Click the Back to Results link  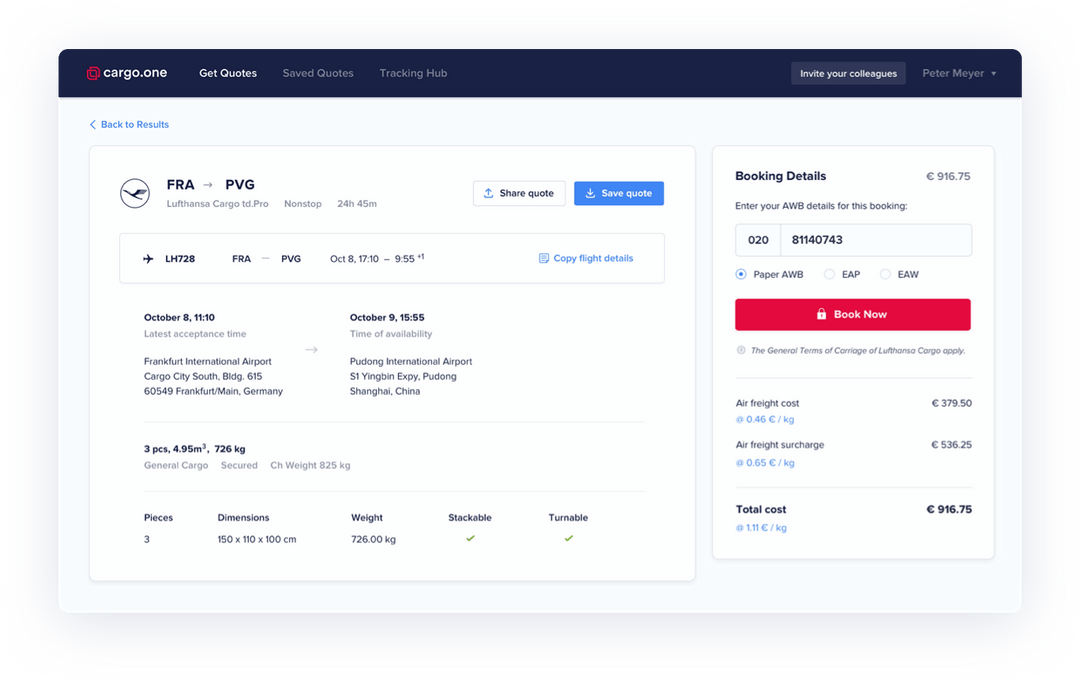click(130, 124)
